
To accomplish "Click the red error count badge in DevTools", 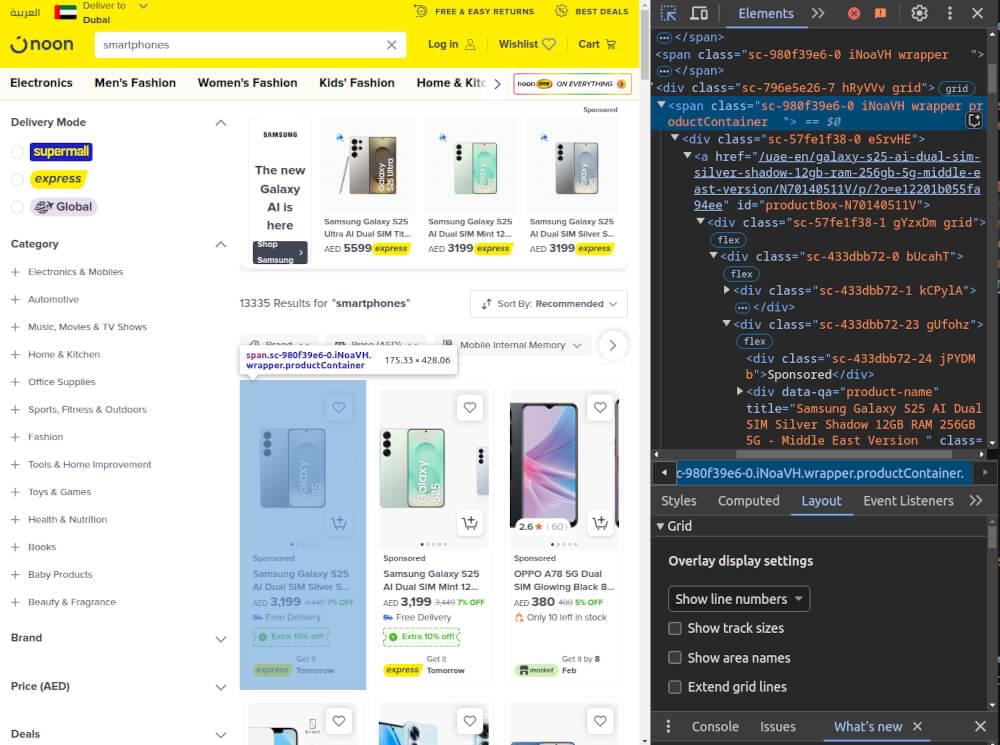I will [854, 14].
